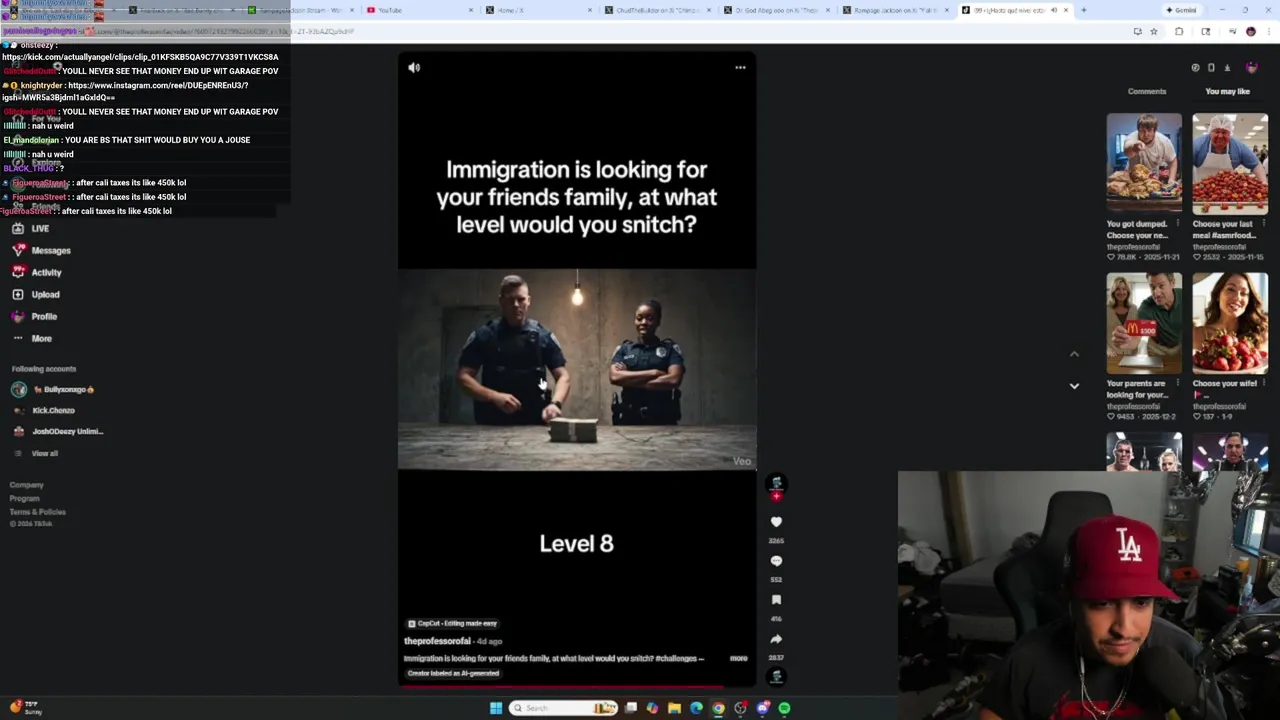
Task: Click the CapCut 'Editing made easy' tag
Action: pyautogui.click(x=453, y=623)
